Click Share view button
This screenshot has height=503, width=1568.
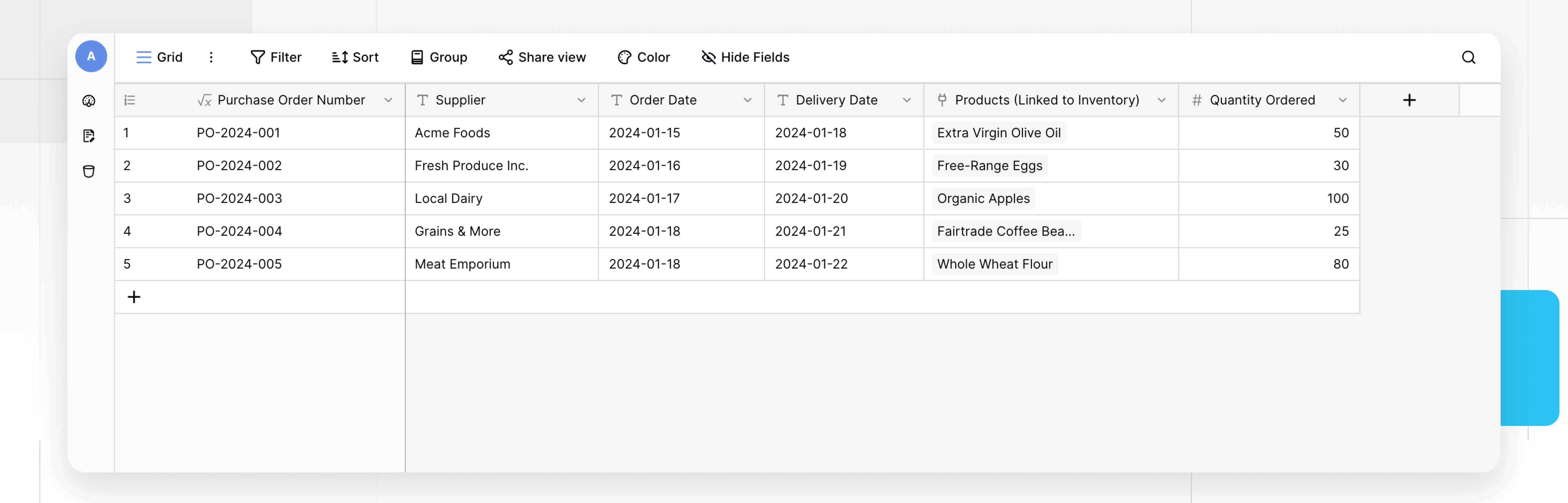click(542, 57)
